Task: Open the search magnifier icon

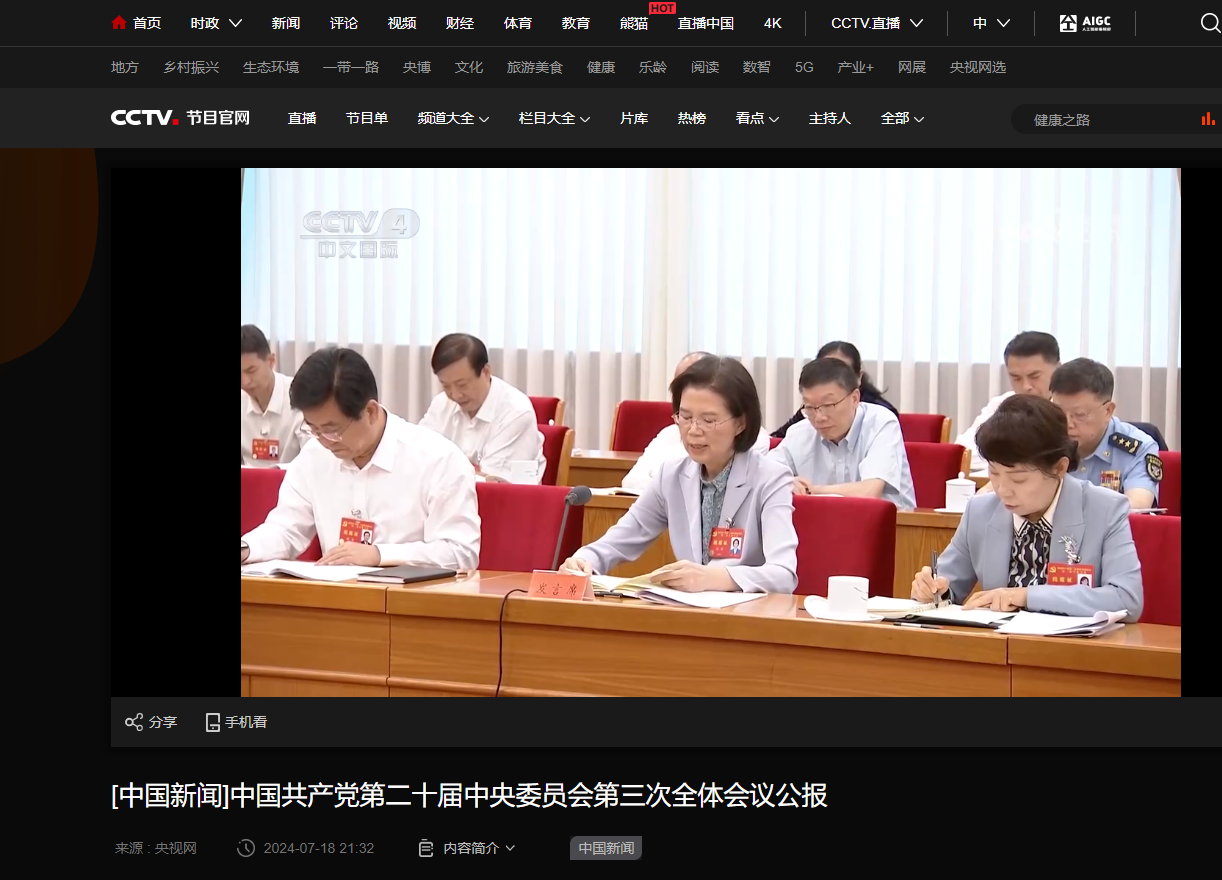Action: [1210, 23]
